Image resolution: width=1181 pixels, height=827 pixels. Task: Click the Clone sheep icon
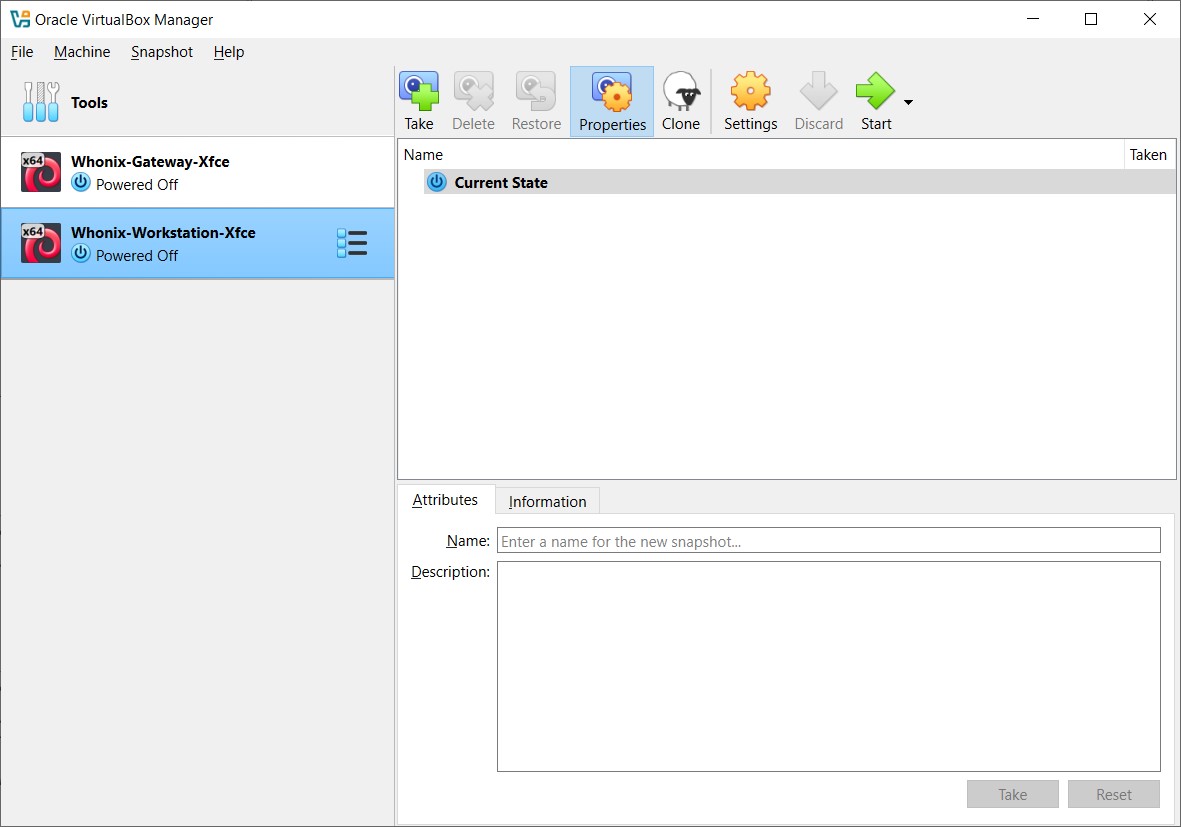(x=681, y=92)
